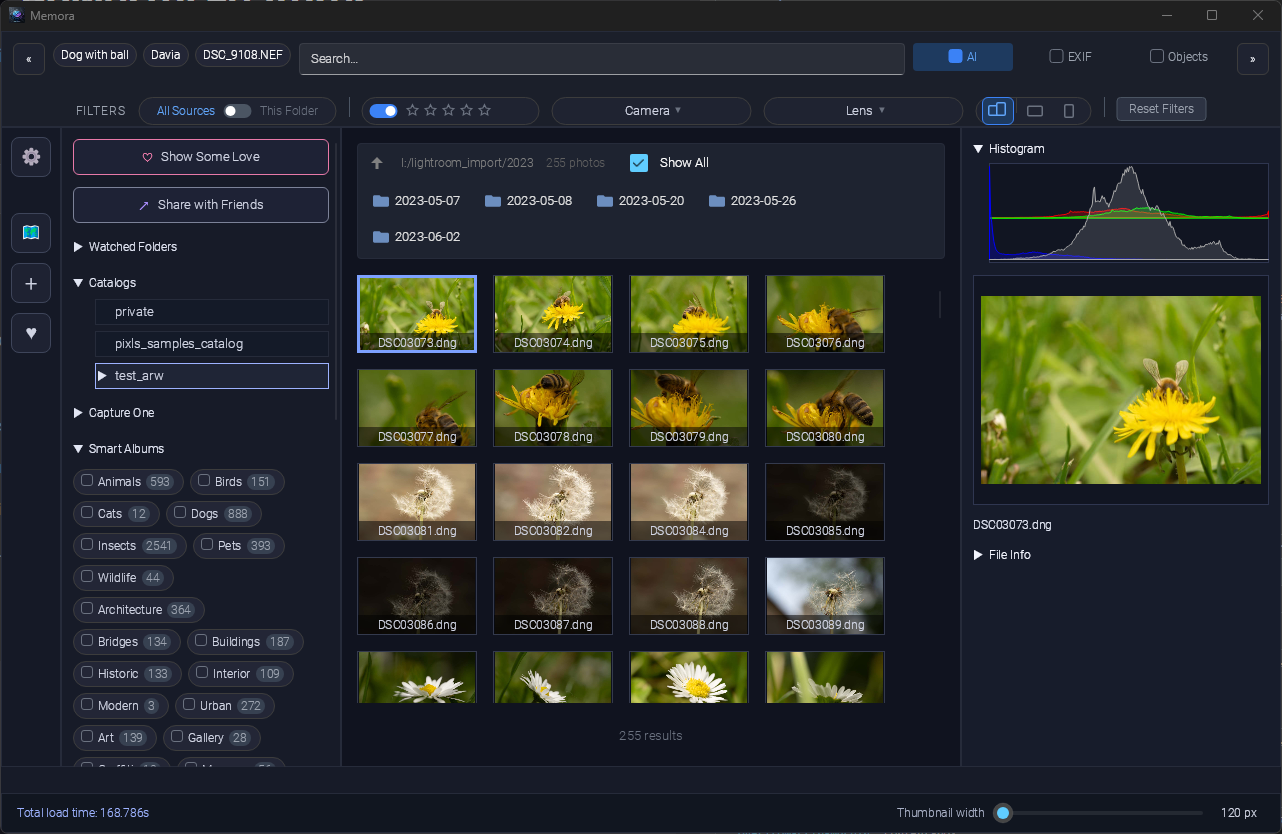
Task: Click Reset Filters
Action: coord(1161,108)
